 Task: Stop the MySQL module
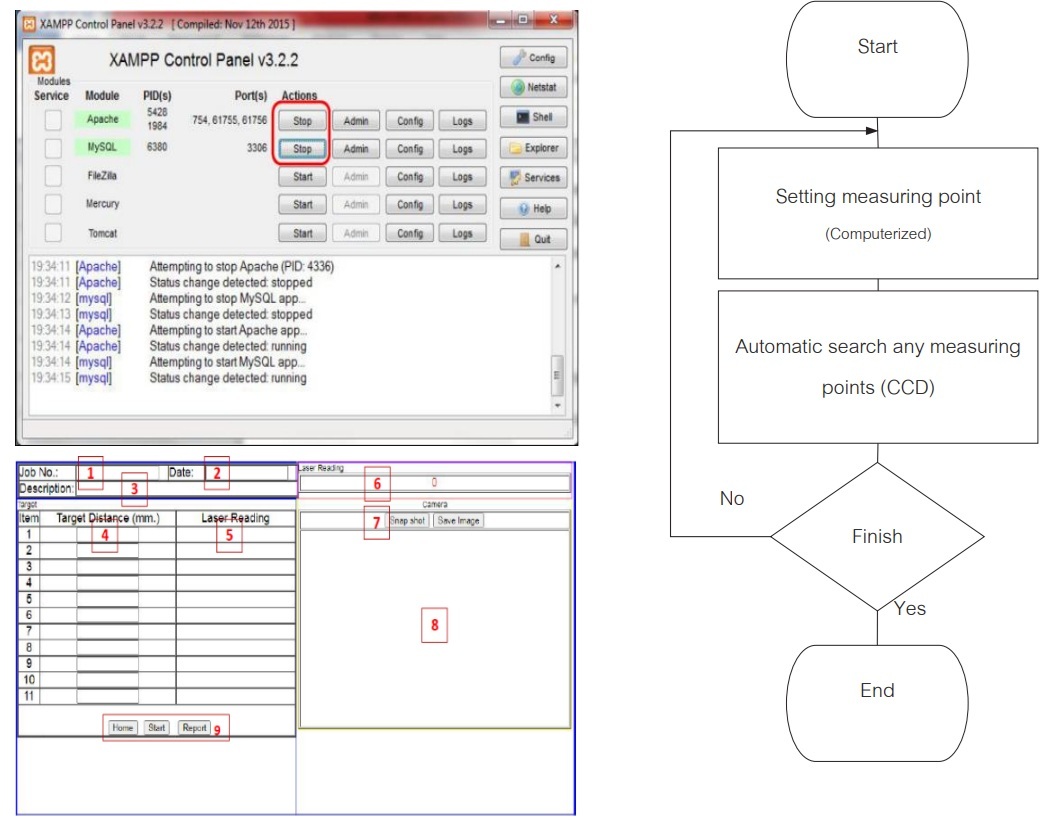tap(302, 149)
